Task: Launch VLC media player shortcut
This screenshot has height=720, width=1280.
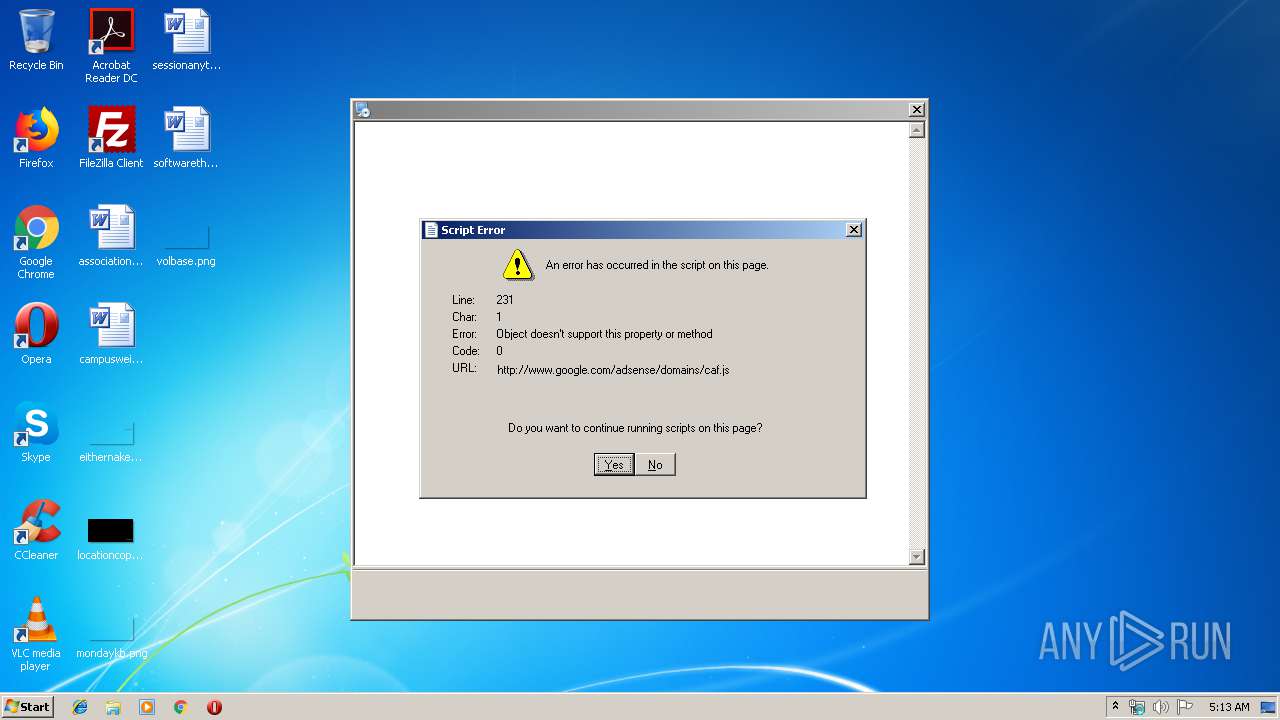Action: (x=36, y=634)
